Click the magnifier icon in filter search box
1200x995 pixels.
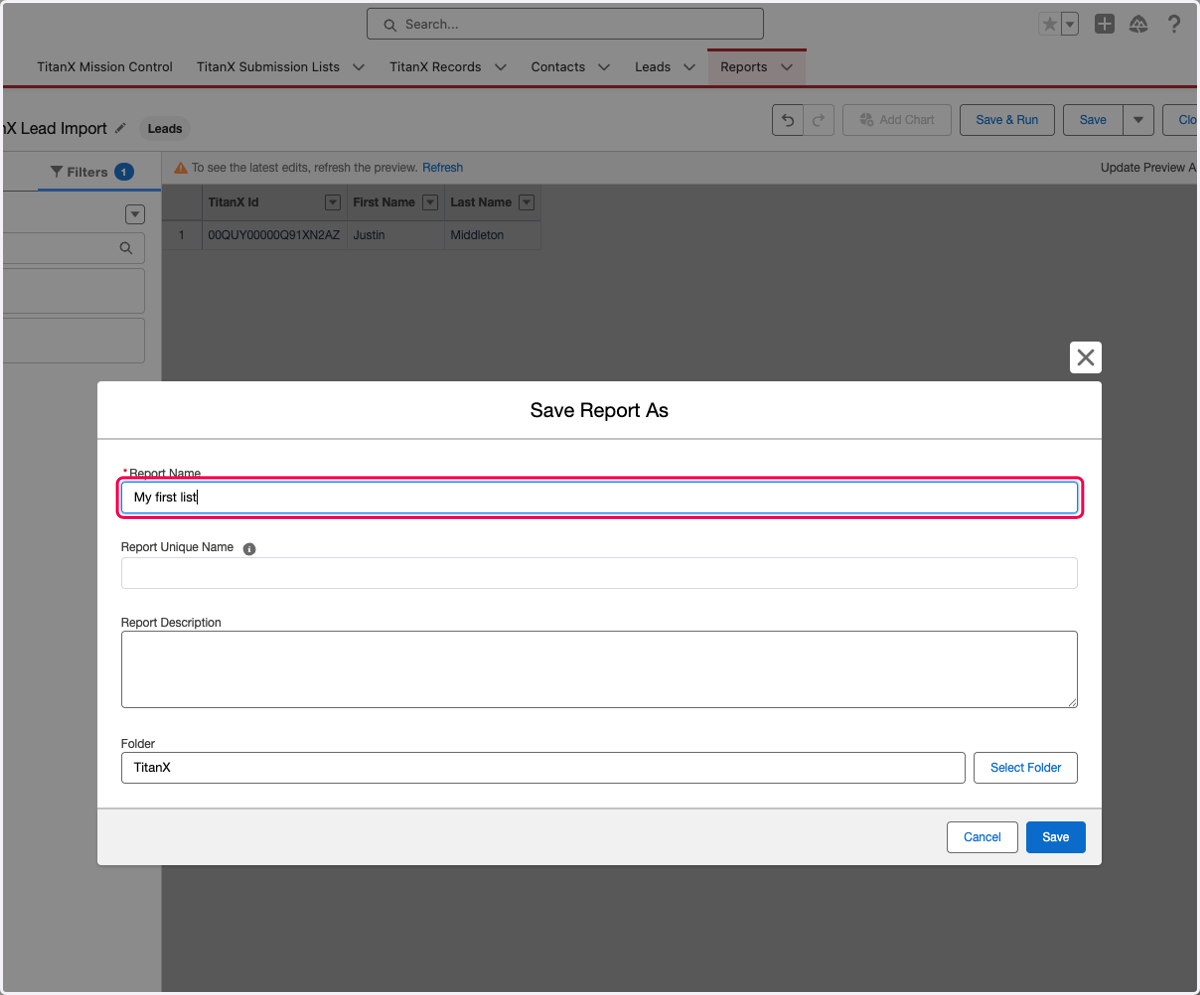(x=126, y=248)
